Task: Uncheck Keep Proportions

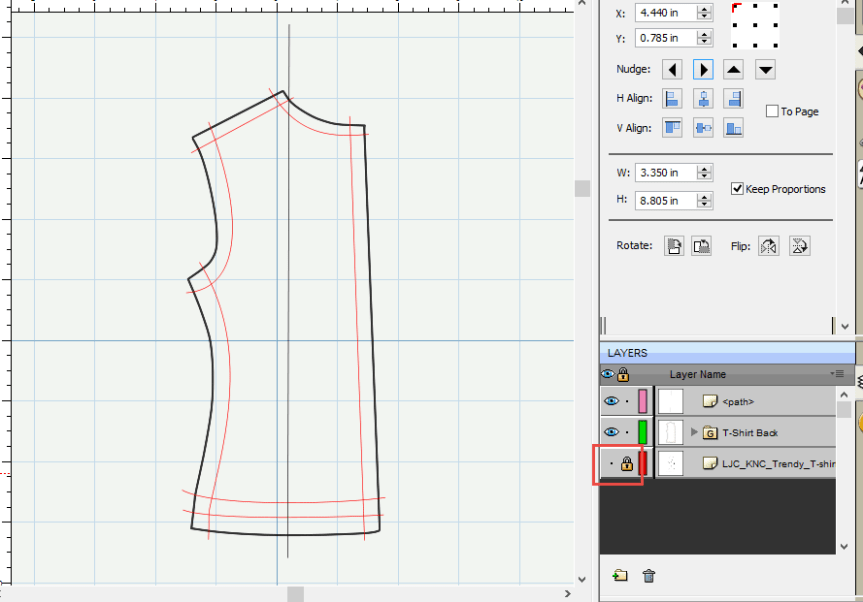Action: pos(737,188)
